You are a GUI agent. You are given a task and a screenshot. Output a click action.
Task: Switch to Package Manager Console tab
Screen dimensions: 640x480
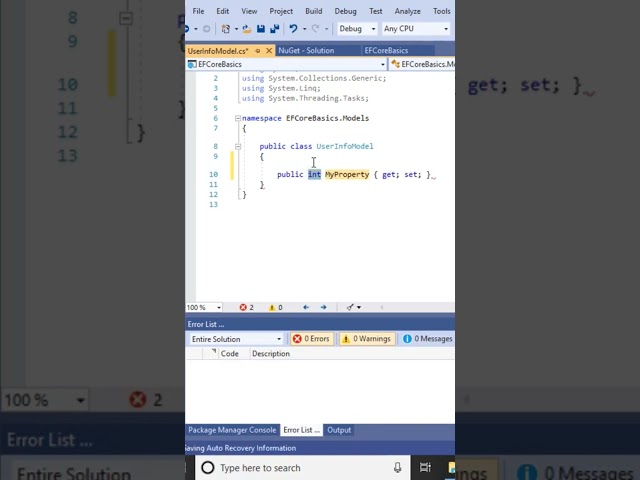click(x=232, y=430)
